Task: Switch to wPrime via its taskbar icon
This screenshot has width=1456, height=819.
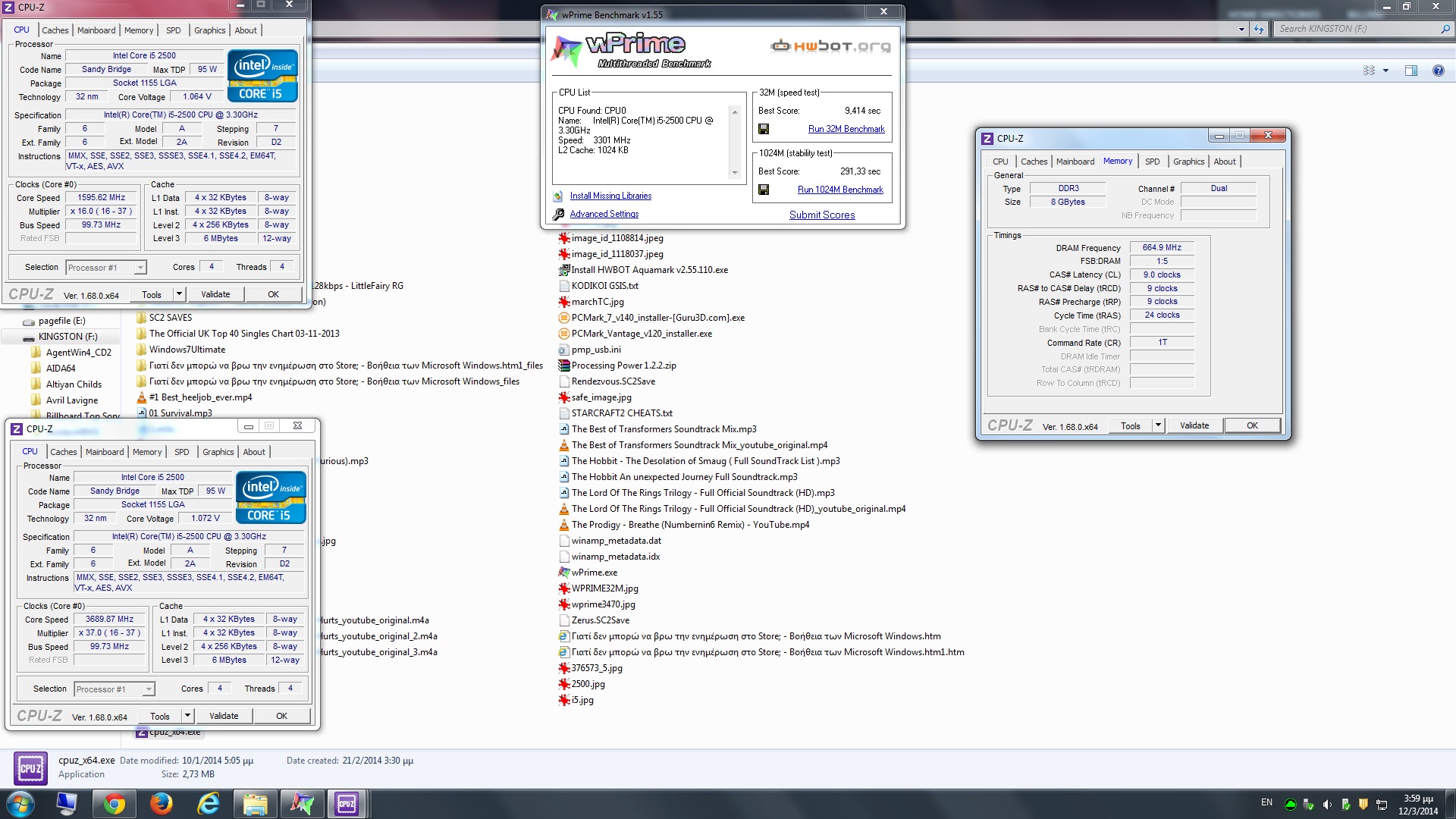Action: point(301,804)
